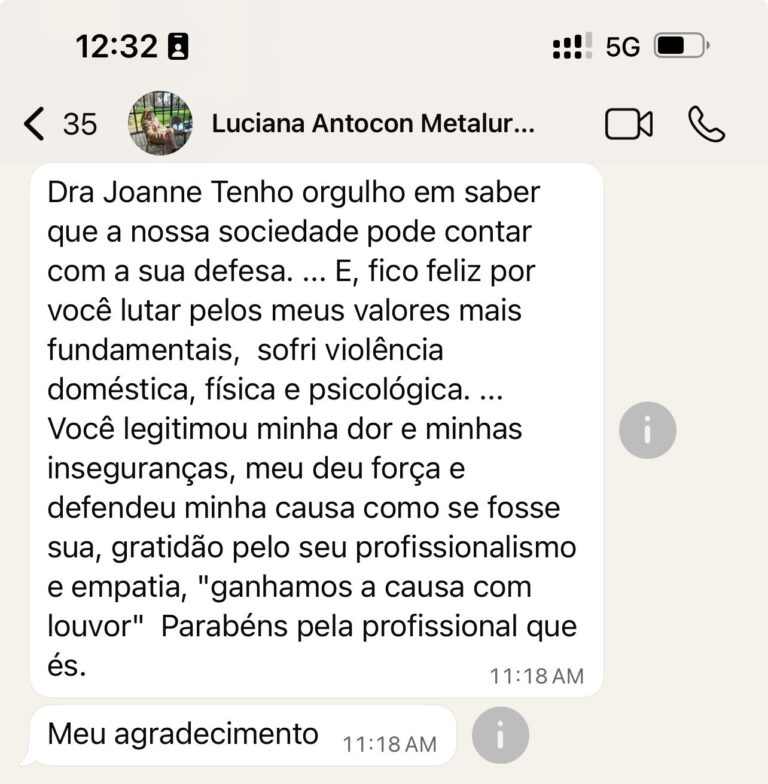Open info for the long Dra Joanne message
The image size is (768, 784).
point(647,430)
